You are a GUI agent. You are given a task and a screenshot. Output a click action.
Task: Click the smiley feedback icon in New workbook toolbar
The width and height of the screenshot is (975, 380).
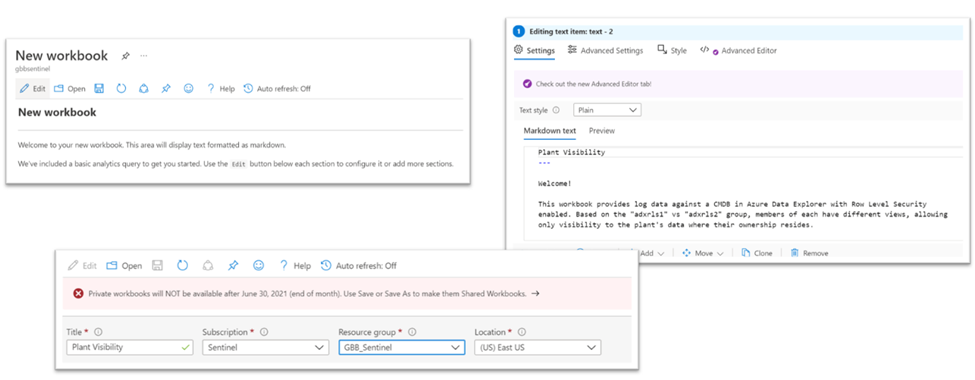[188, 89]
